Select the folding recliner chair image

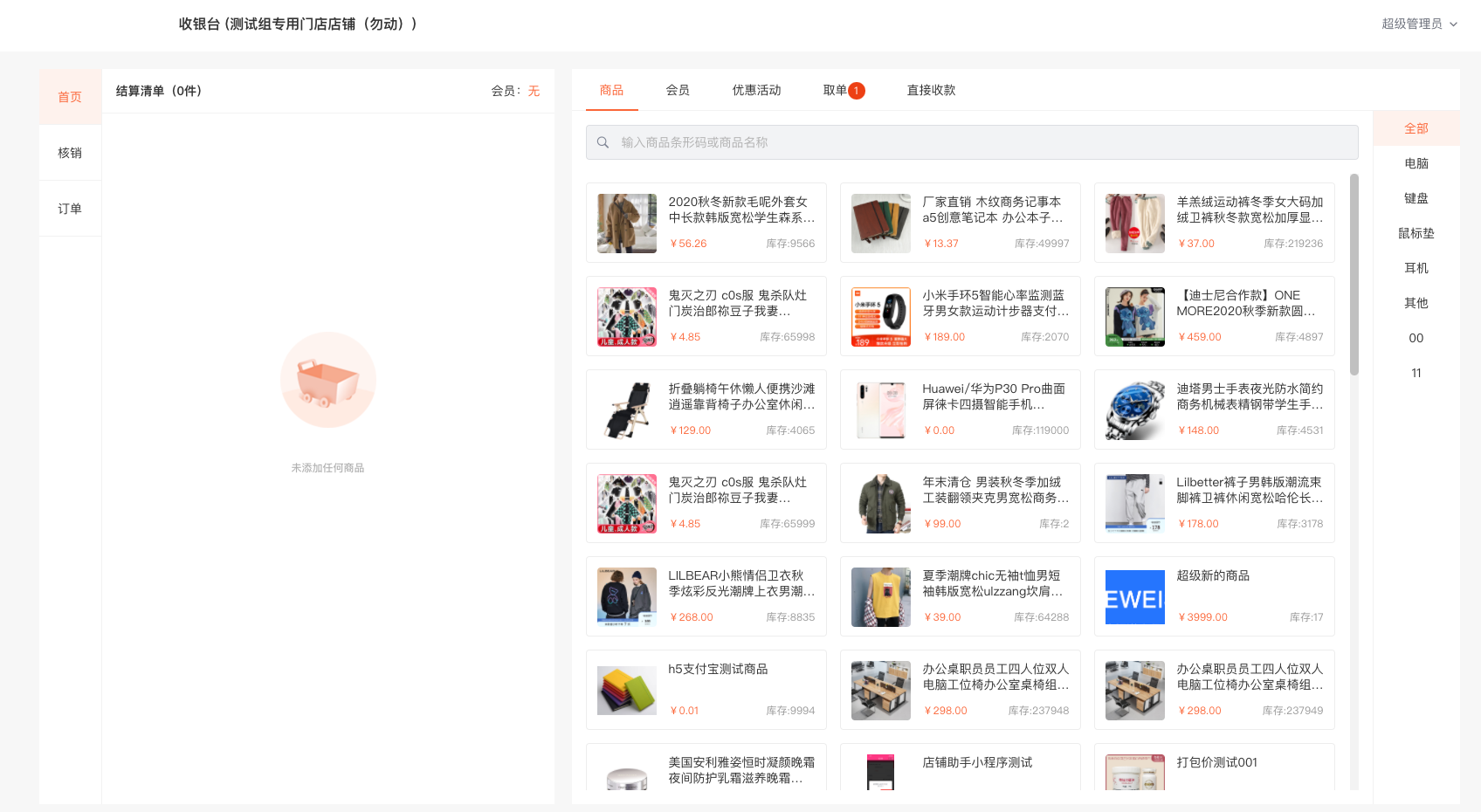click(627, 410)
